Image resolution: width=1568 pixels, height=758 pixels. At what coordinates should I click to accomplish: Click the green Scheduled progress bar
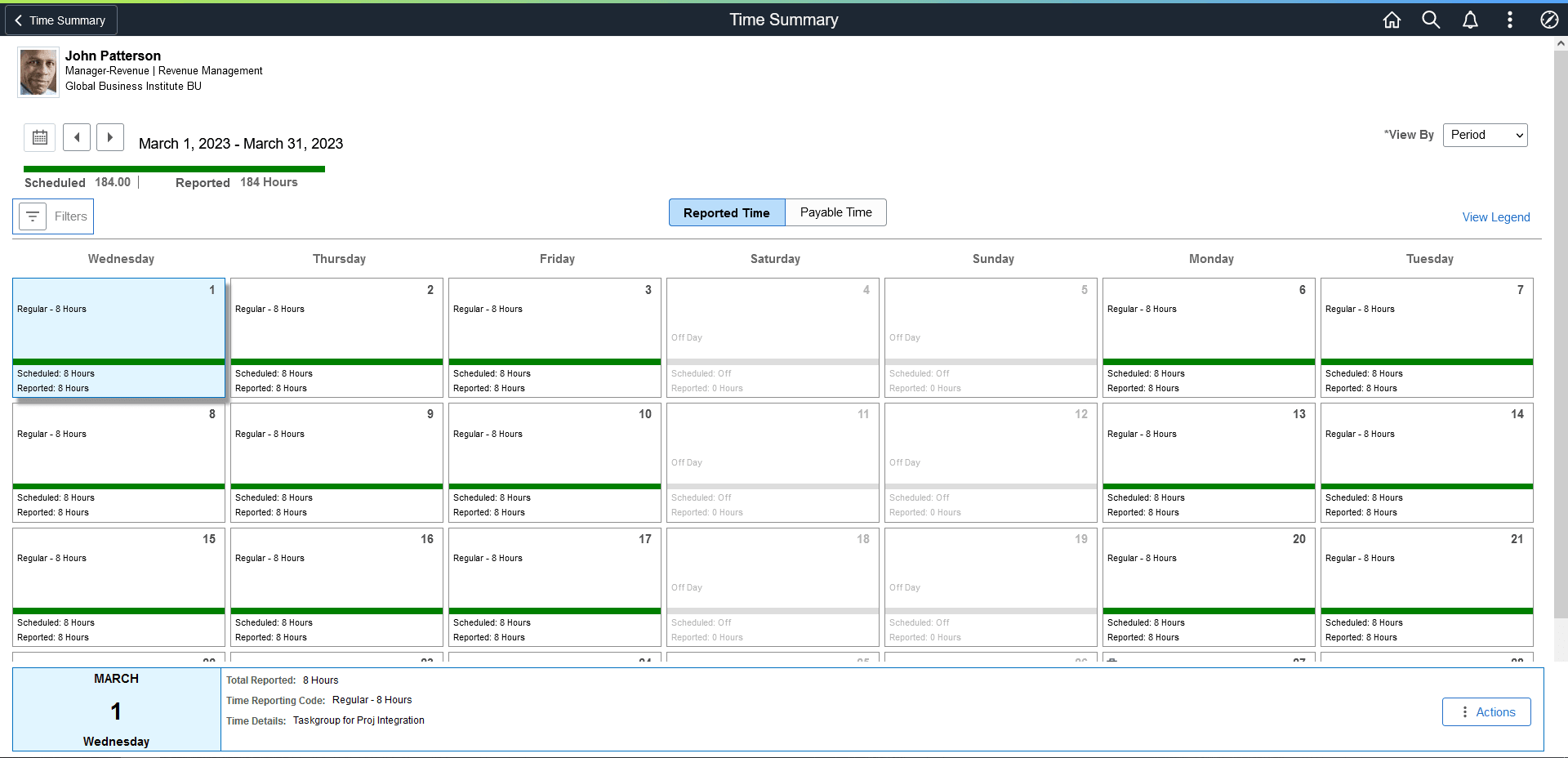click(173, 169)
